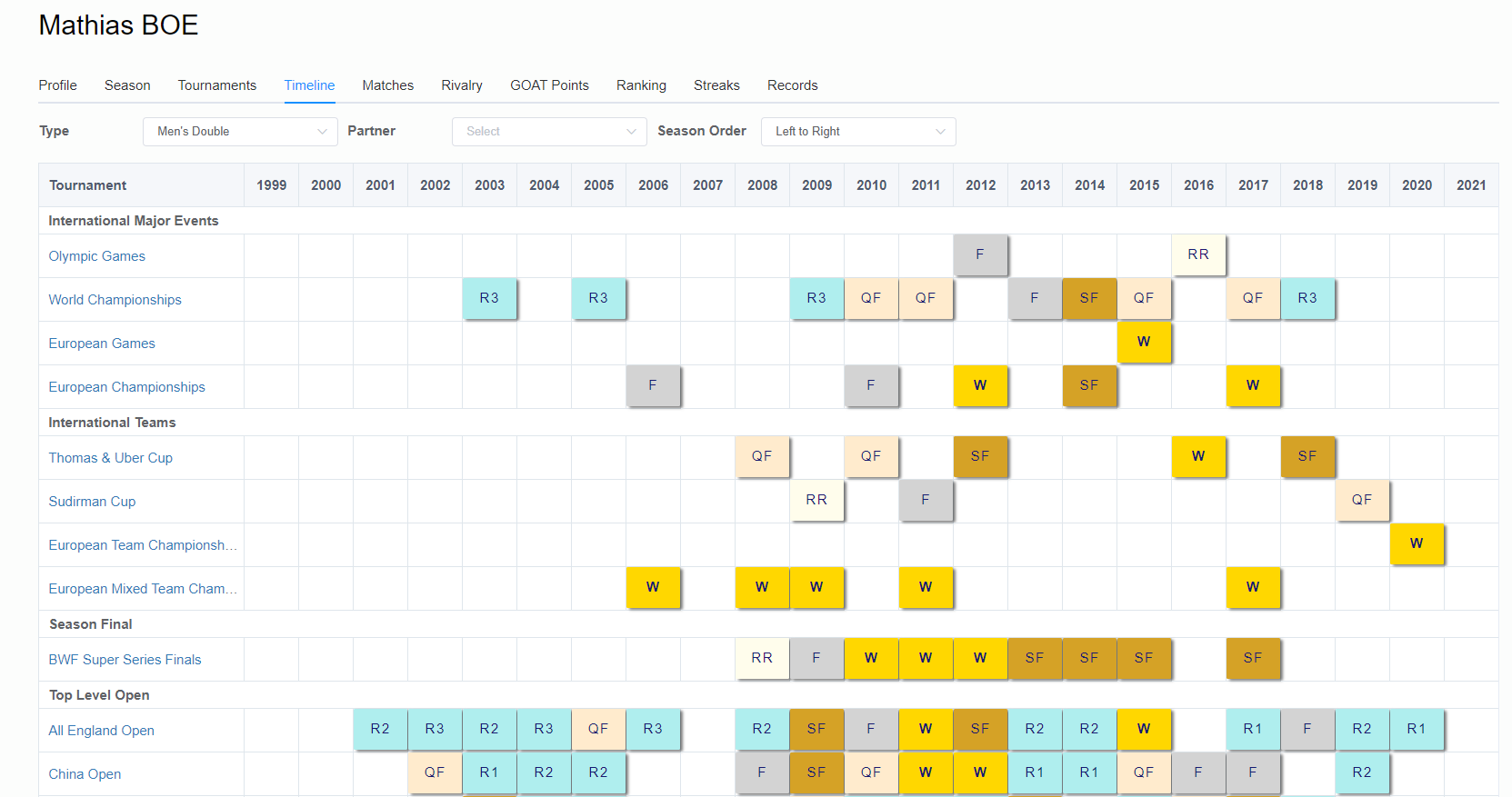Click All England Open 2001 R2 cell
1512x797 pixels.
click(380, 729)
